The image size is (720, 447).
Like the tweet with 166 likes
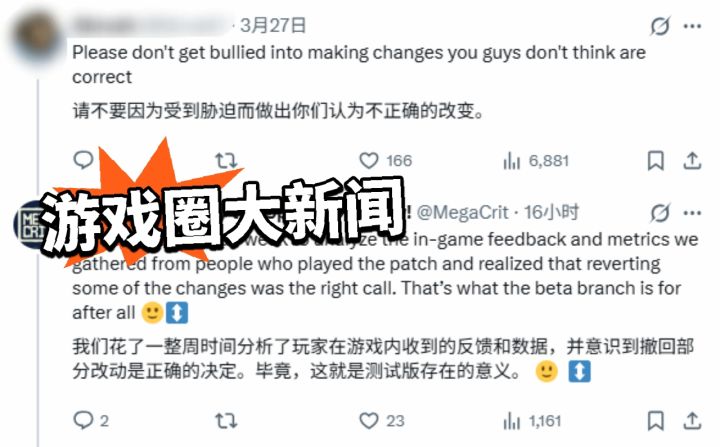pos(385,161)
